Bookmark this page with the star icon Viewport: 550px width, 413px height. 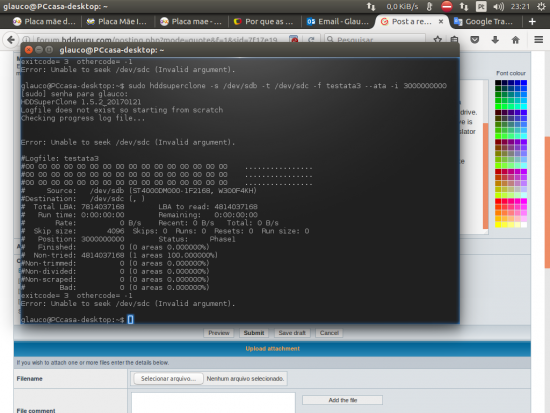(437, 39)
